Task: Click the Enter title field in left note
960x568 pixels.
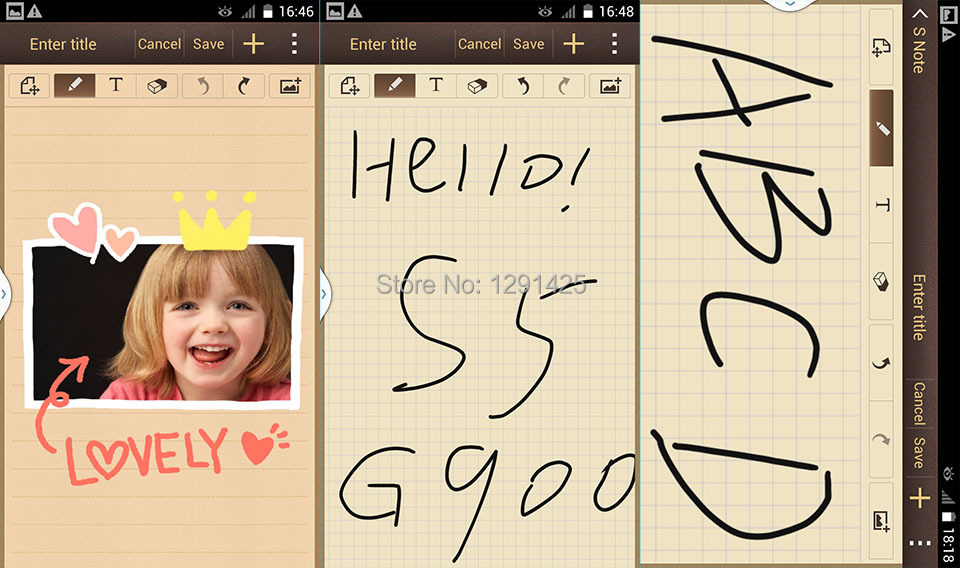Action: (x=64, y=44)
